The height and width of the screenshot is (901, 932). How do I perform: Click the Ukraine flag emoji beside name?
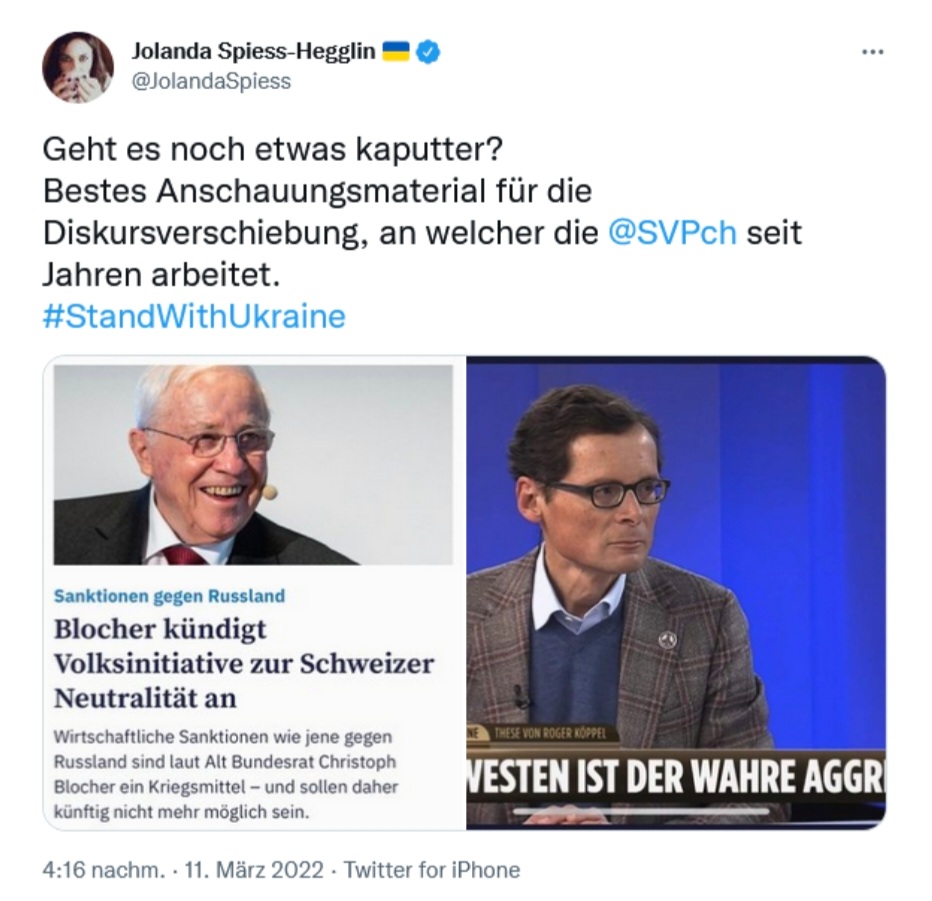point(396,52)
